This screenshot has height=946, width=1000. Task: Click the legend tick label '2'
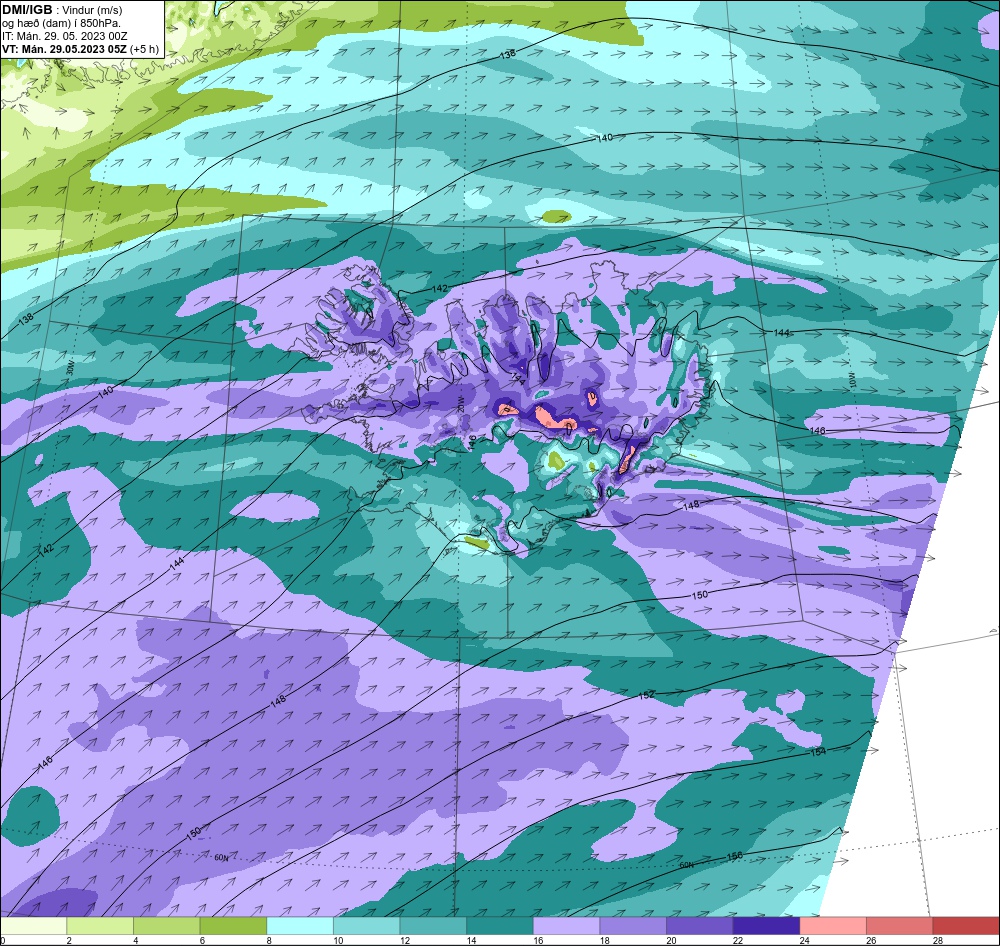point(69,940)
